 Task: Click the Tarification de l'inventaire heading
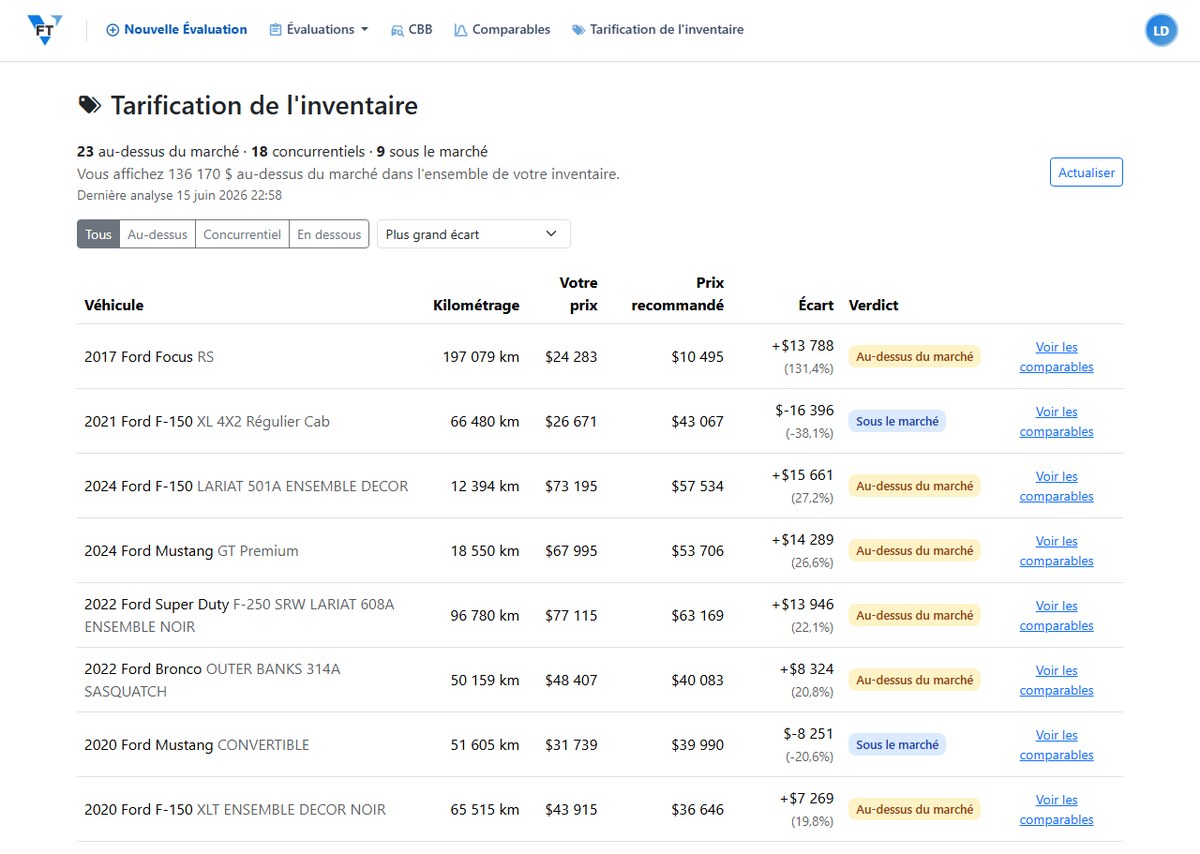click(264, 105)
